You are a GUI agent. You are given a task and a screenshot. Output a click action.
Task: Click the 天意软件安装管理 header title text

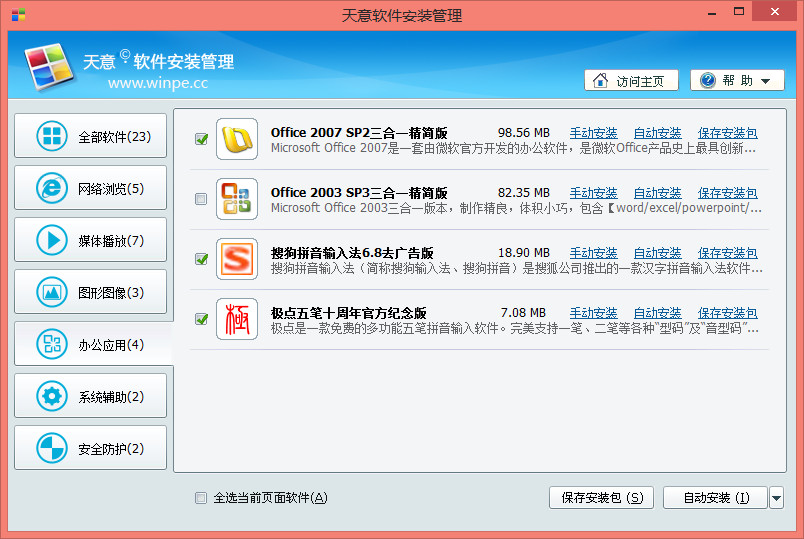[158, 62]
